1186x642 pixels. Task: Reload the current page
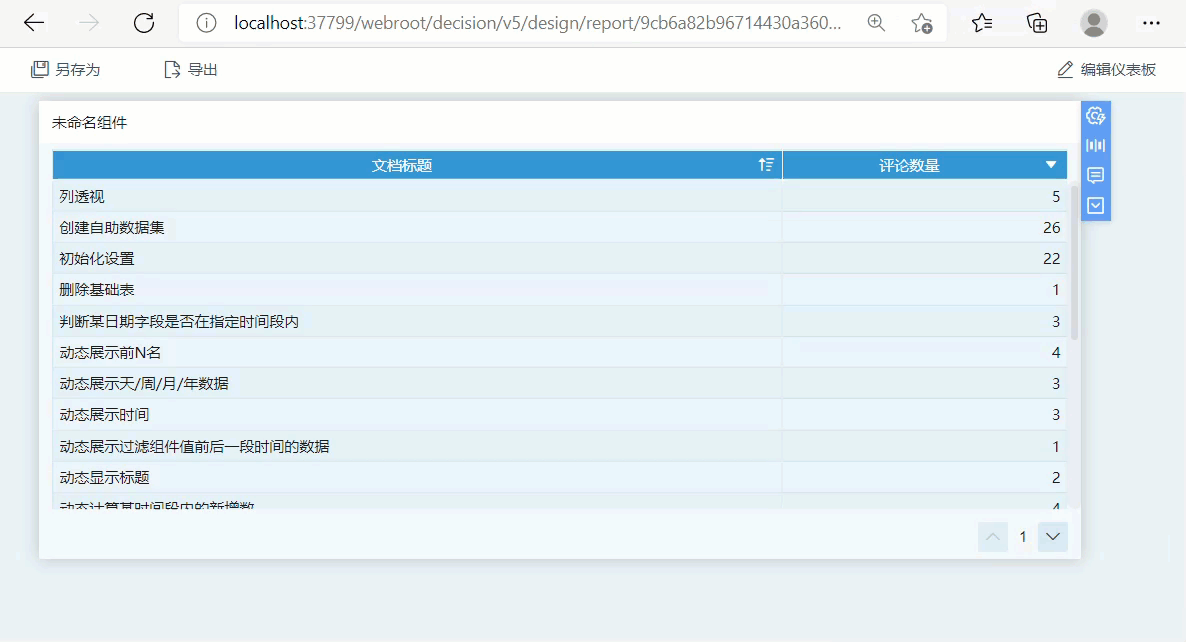[x=144, y=23]
